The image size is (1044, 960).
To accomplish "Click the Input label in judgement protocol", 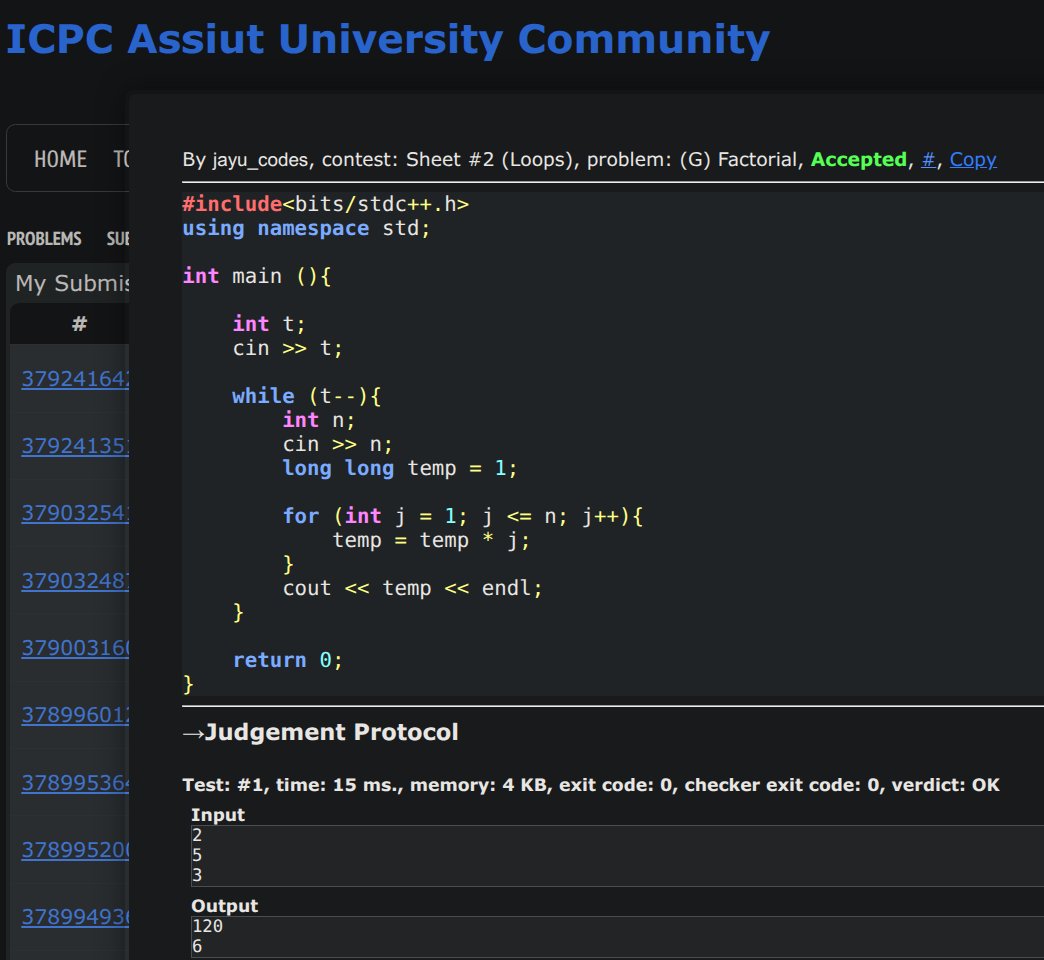I will [218, 815].
